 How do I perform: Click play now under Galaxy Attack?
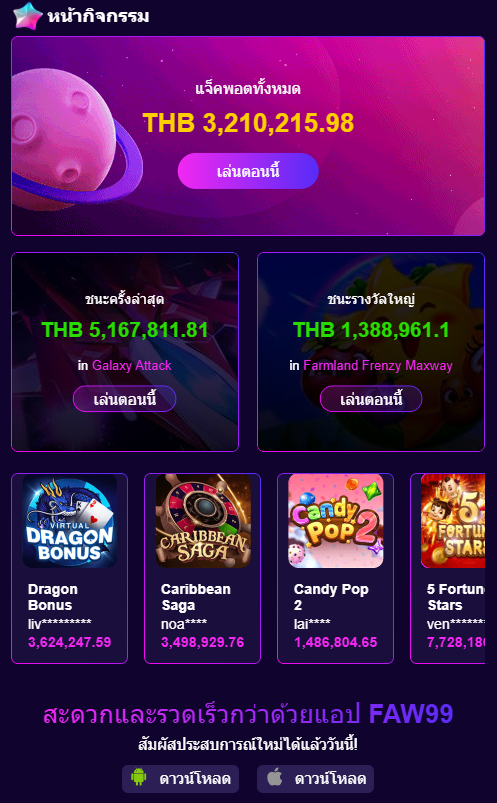click(125, 399)
